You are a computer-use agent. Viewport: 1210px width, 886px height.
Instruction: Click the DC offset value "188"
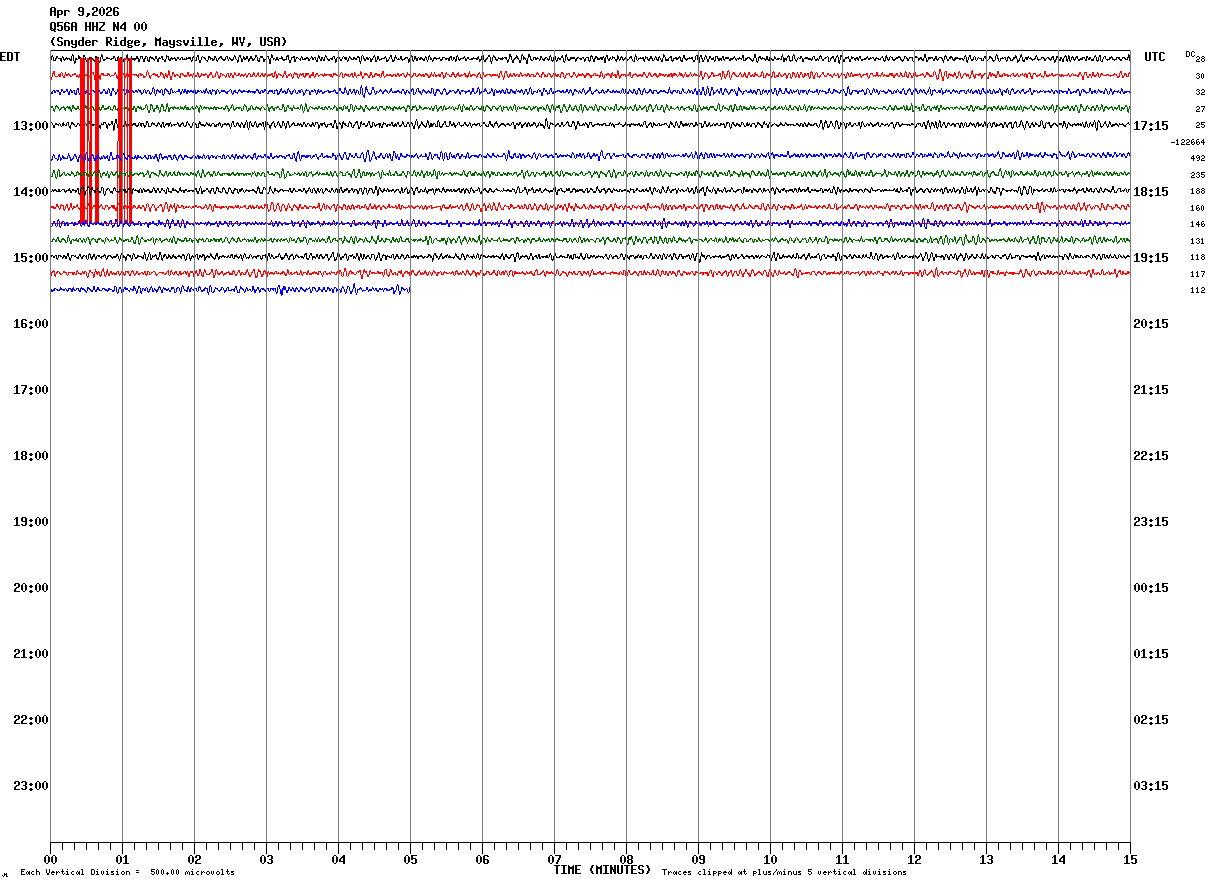pos(1198,191)
